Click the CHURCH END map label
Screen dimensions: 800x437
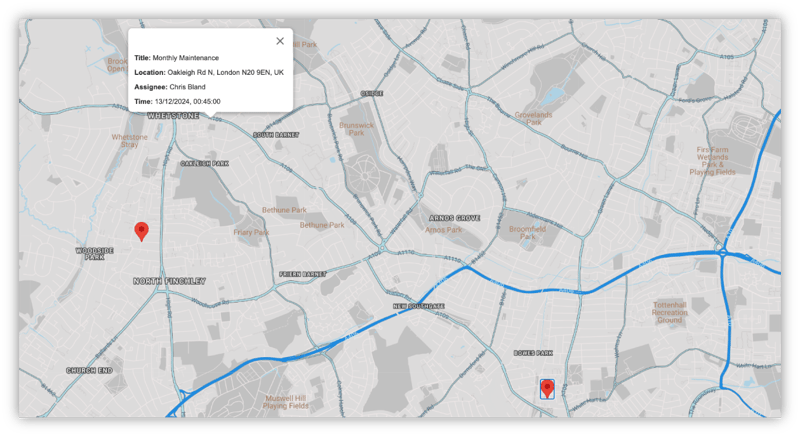click(x=89, y=370)
